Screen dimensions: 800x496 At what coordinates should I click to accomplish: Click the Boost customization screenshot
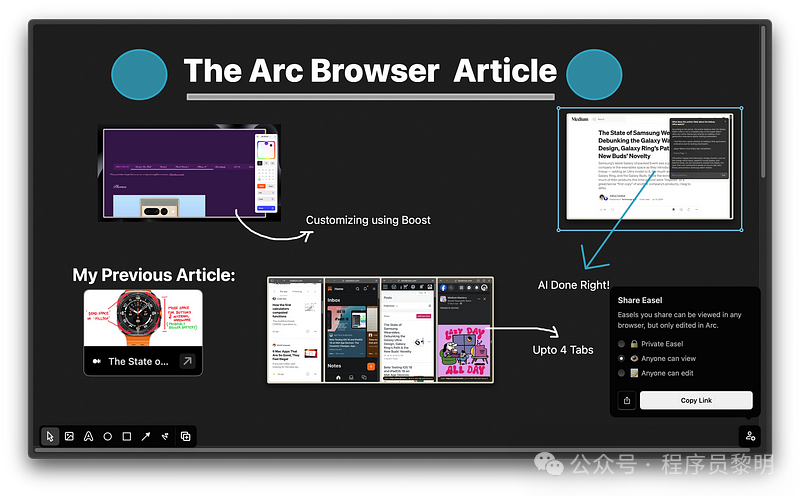click(189, 172)
